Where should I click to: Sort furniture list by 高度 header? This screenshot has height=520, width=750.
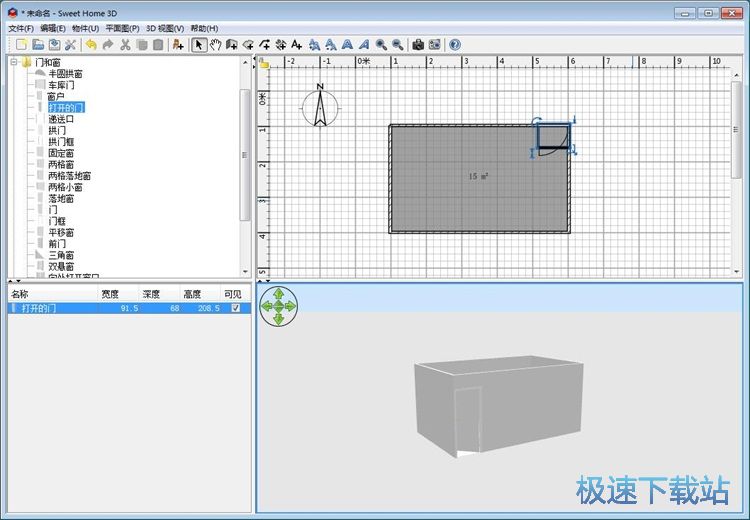click(201, 294)
